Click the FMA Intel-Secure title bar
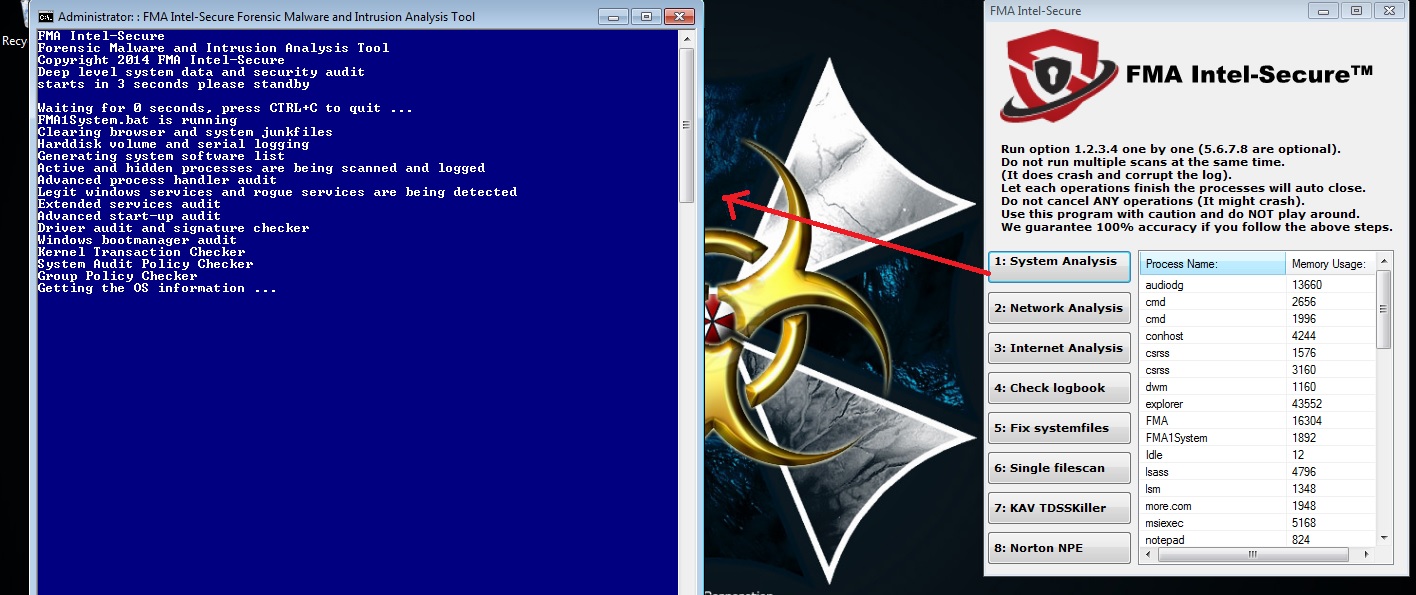This screenshot has height=595, width=1416. pyautogui.click(x=1146, y=11)
